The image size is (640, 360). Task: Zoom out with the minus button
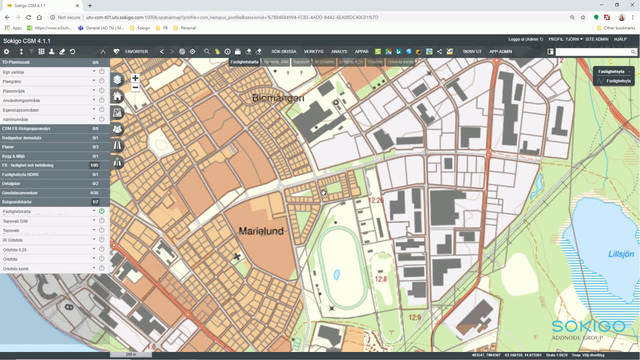click(135, 87)
